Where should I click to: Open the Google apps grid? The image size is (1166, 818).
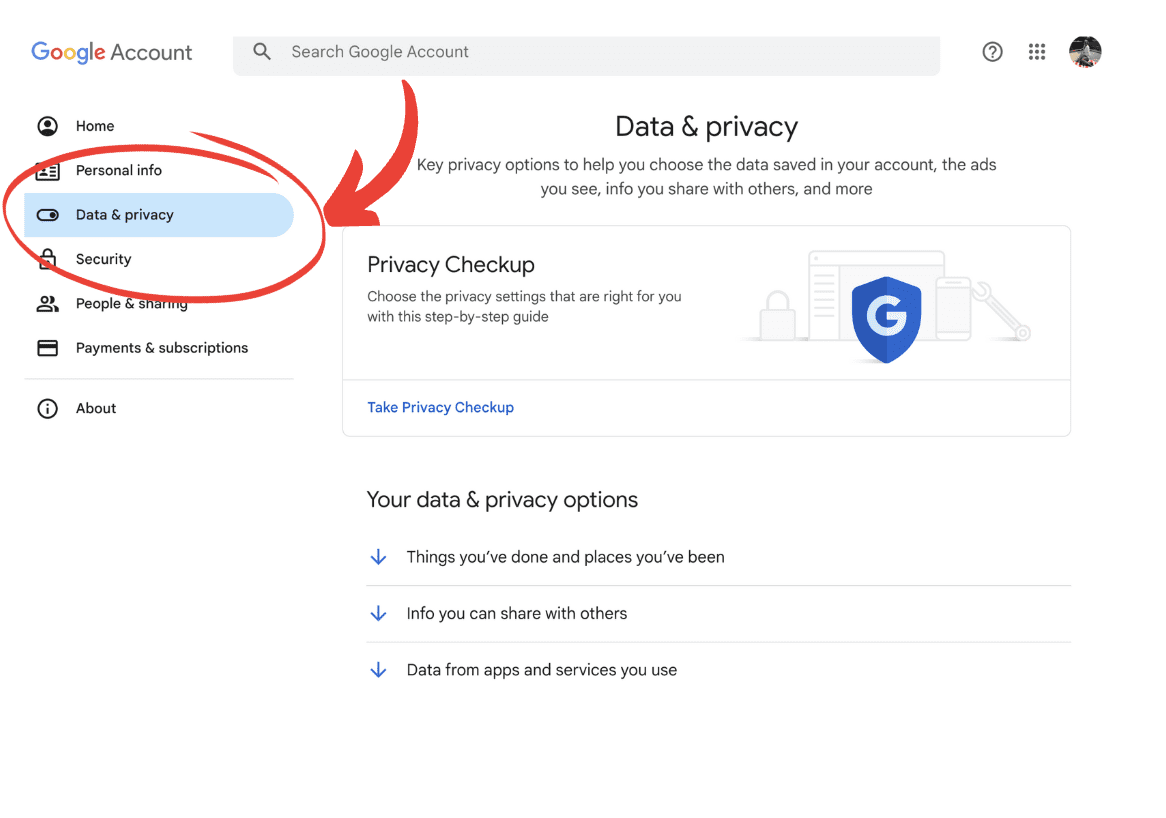(1037, 51)
